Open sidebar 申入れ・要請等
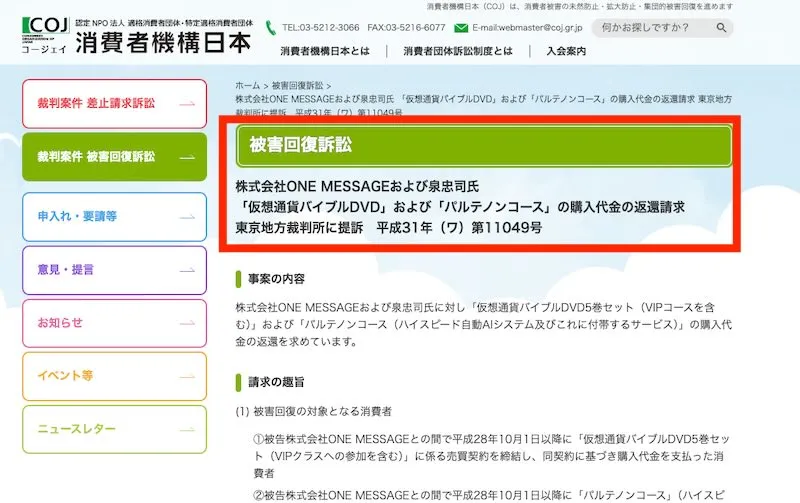800x503 pixels. pyautogui.click(x=114, y=217)
